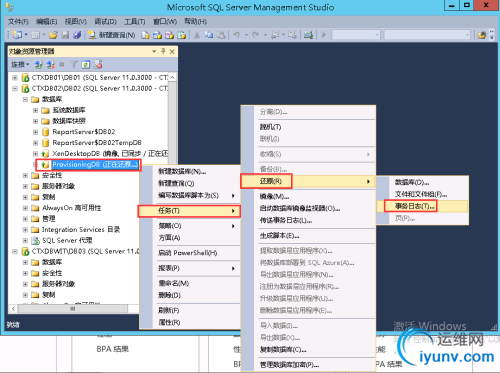Click the Analysis Services MDX Query icon

point(157,35)
